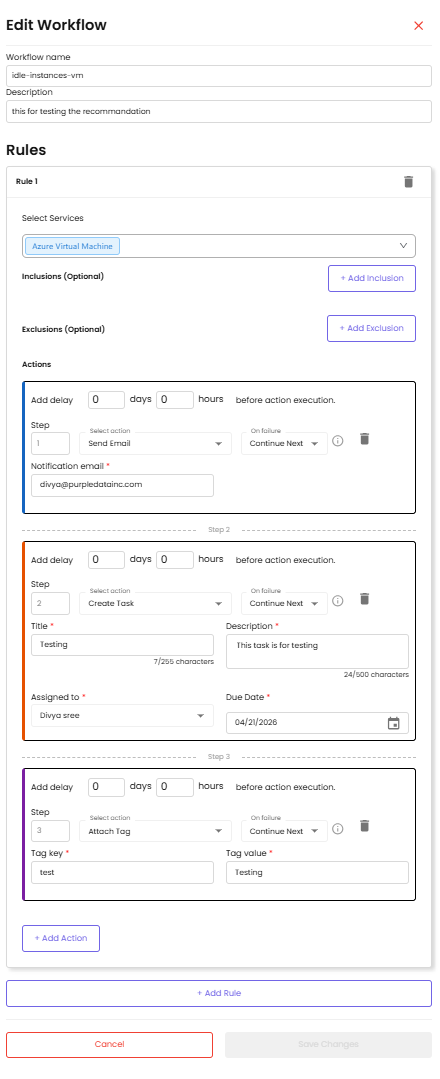Screen dimensions: 440x1079
Task: Click the Save Changes button
Action: (328, 1044)
